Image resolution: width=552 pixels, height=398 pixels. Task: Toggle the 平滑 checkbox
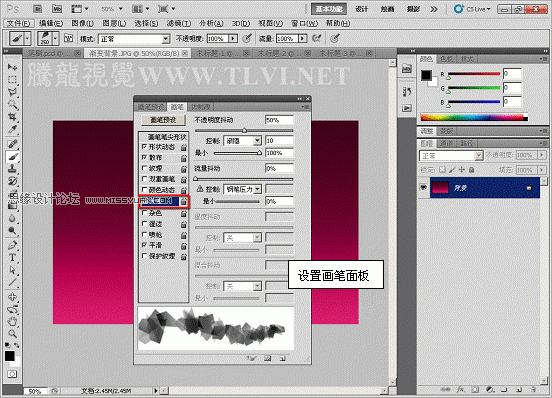pos(144,245)
